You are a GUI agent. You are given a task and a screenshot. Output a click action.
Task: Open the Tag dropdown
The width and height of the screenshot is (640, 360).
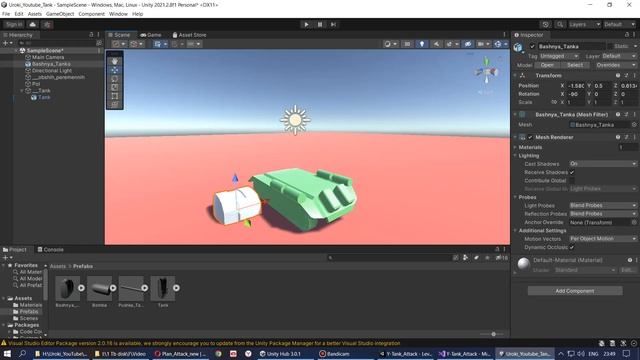pyautogui.click(x=560, y=56)
